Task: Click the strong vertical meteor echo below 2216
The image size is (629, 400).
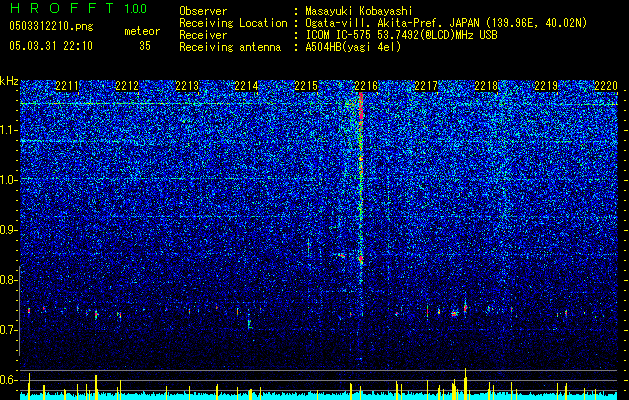Action: (361, 177)
